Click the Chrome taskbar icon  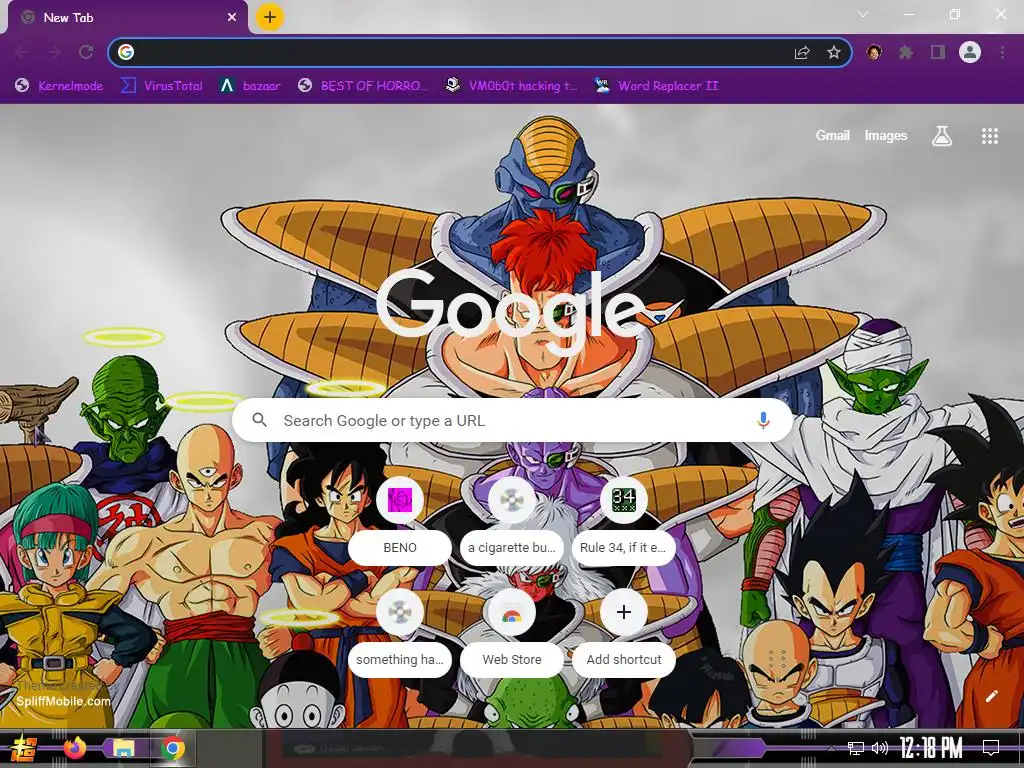click(172, 748)
